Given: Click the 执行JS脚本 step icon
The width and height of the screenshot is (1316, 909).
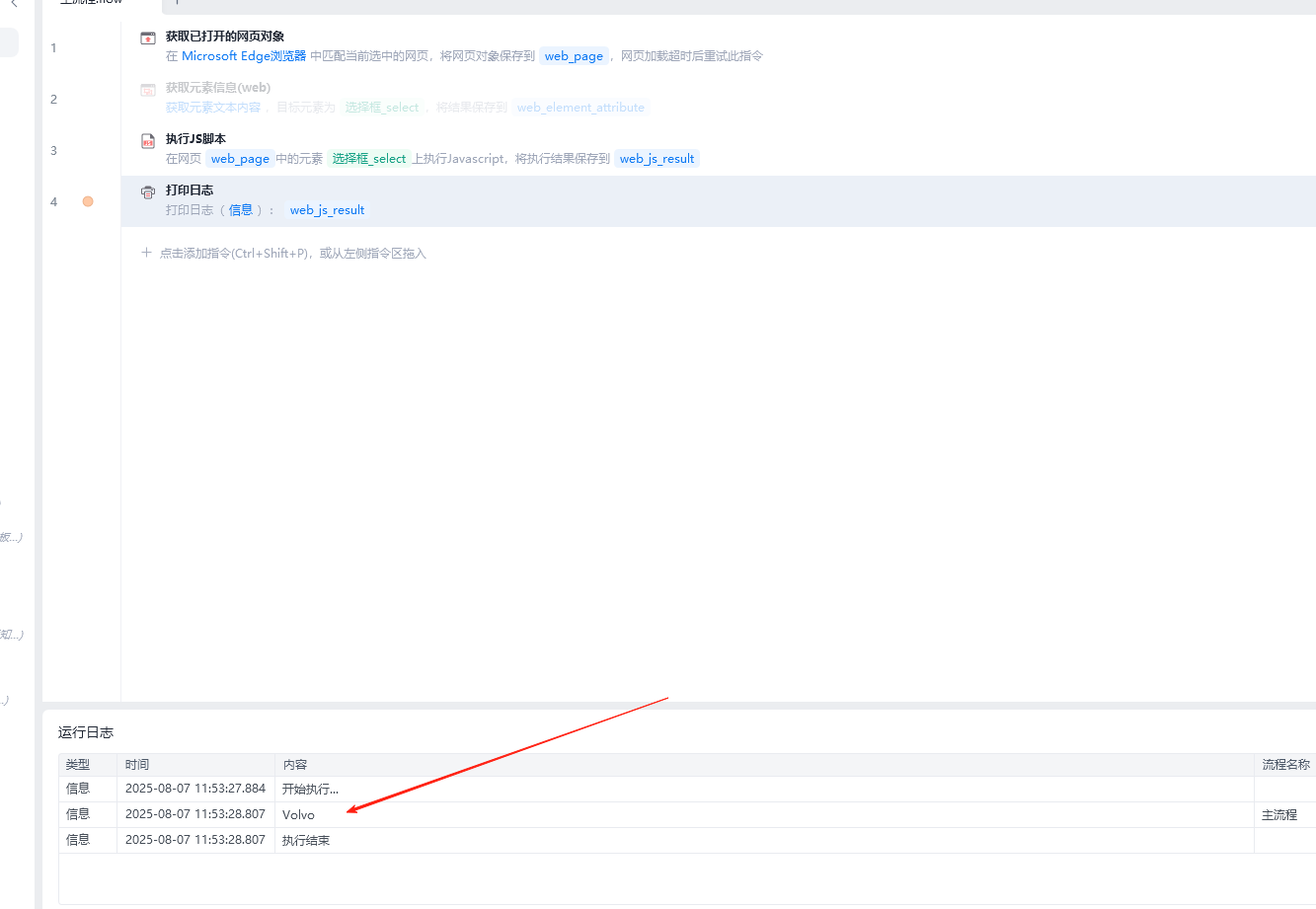Looking at the screenshot, I should (148, 141).
